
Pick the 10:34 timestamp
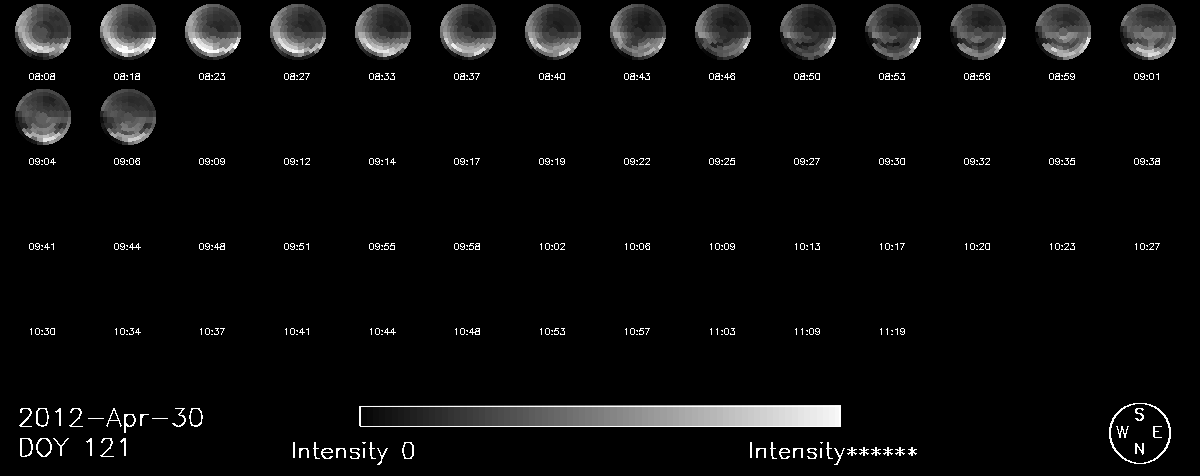(127, 331)
